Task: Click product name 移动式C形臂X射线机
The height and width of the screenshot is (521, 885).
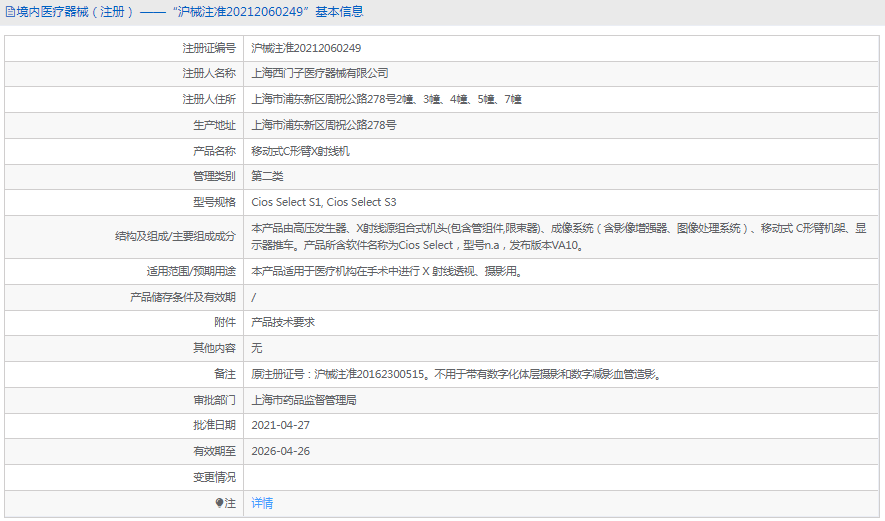Action: [x=300, y=151]
